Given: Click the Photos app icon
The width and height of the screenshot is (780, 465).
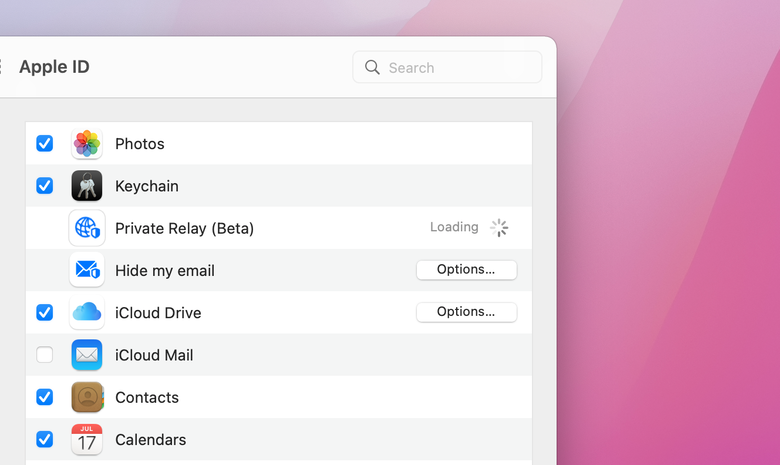Looking at the screenshot, I should 87,144.
